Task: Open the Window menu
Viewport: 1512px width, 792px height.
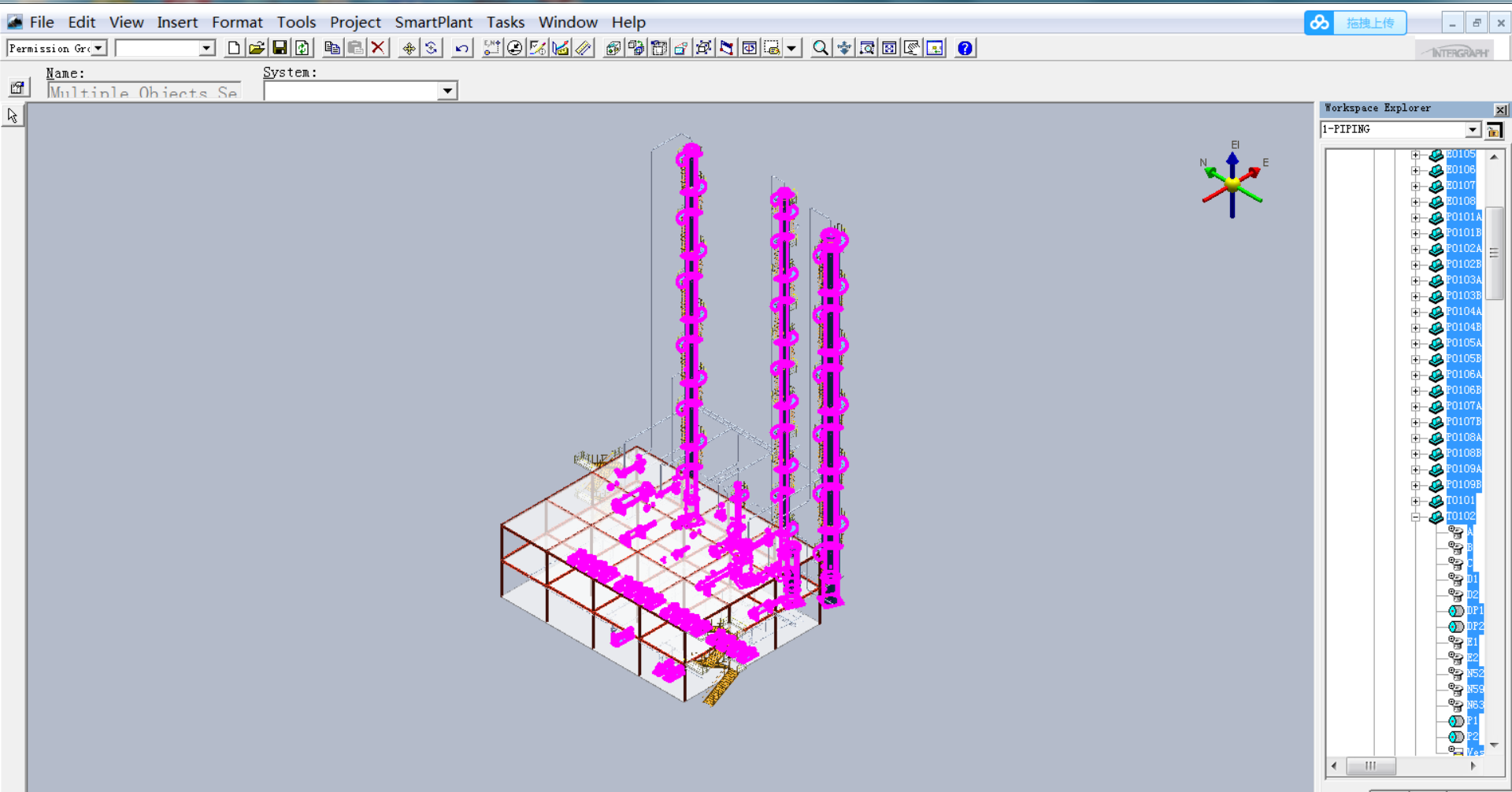Action: click(568, 22)
